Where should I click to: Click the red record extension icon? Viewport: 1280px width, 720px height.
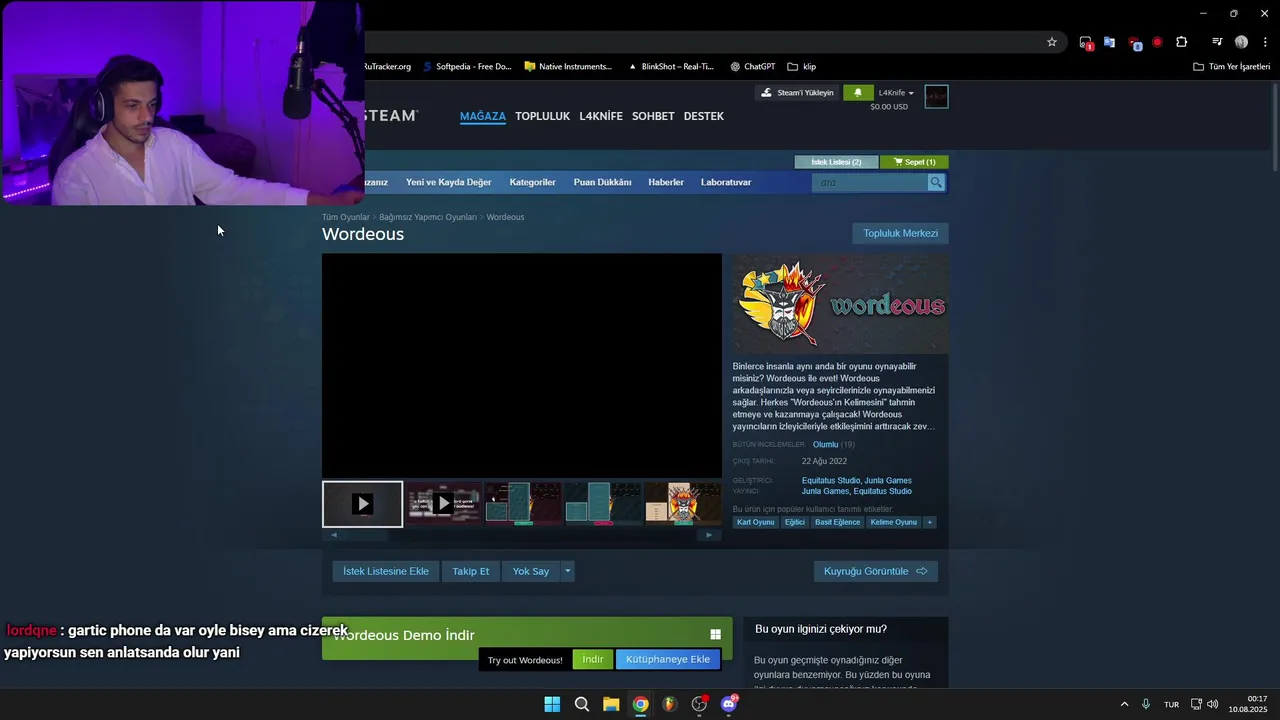pos(1157,42)
